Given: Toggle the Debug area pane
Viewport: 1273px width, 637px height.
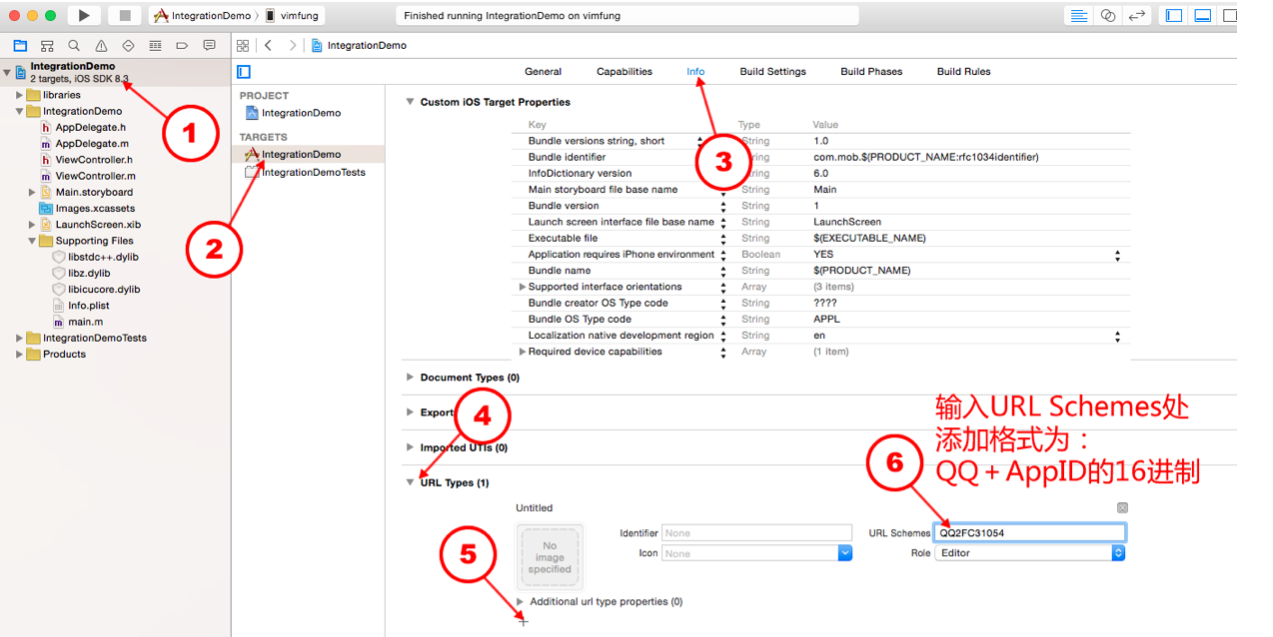Looking at the screenshot, I should 1203,15.
